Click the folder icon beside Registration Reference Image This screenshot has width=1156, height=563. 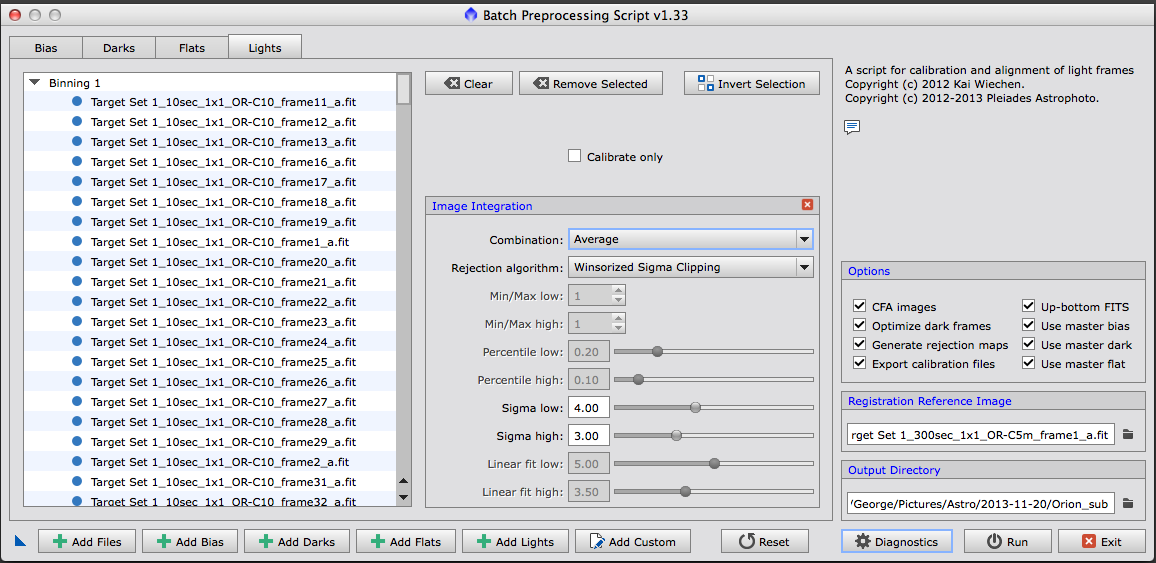coord(1128,435)
